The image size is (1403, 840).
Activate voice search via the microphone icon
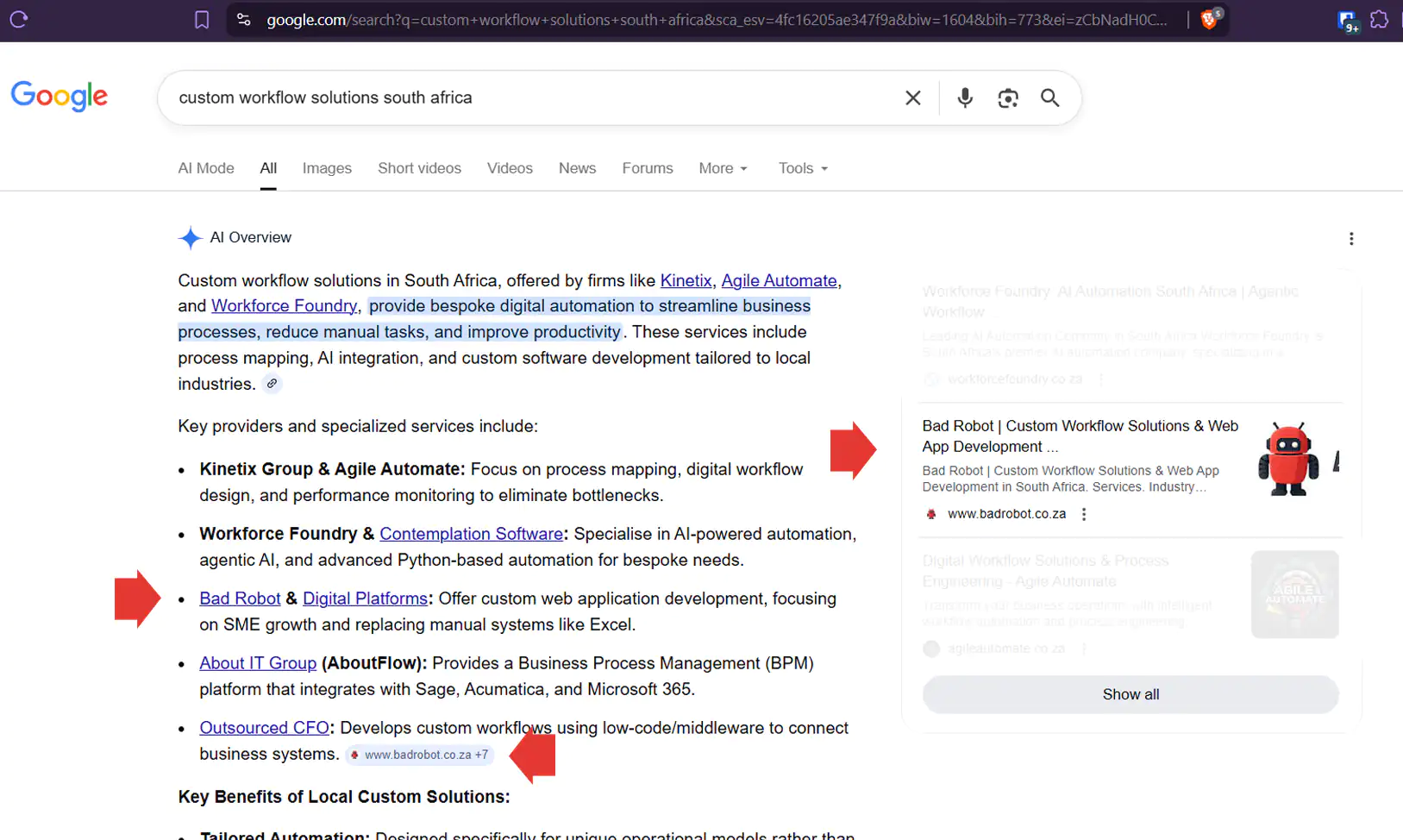point(964,97)
